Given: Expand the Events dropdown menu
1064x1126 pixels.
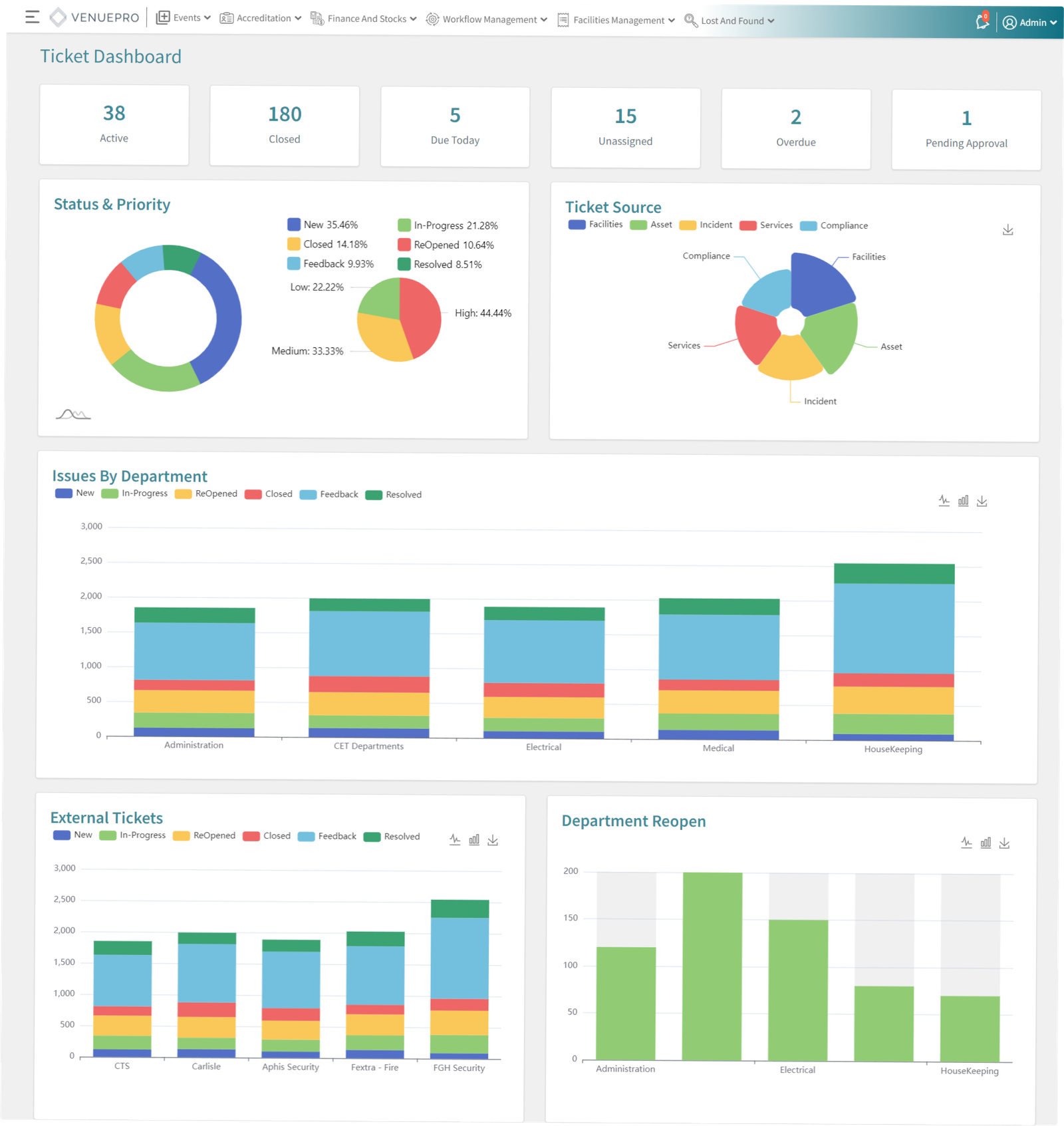Looking at the screenshot, I should point(184,18).
